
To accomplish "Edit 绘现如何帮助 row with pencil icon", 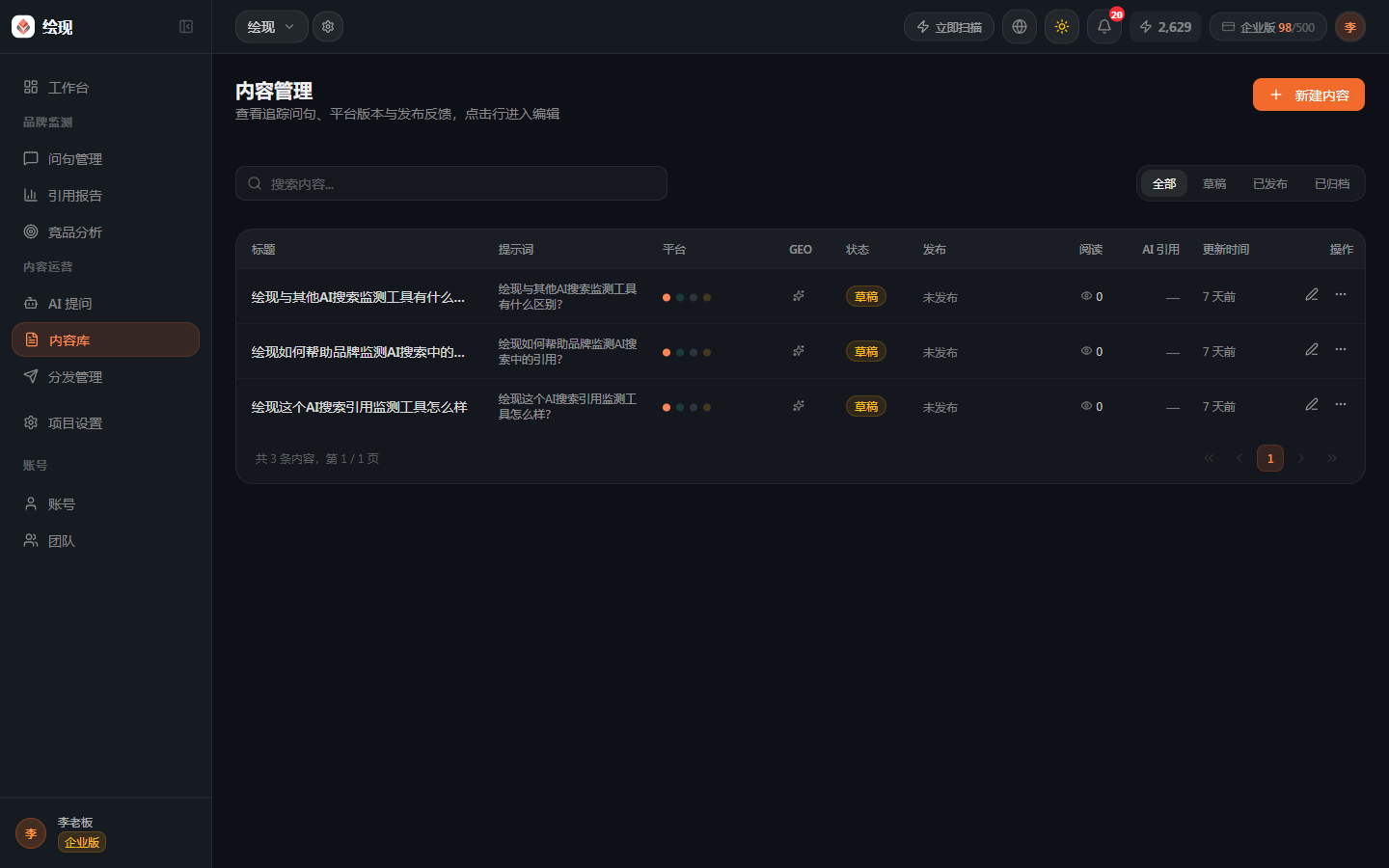I will coord(1312,349).
